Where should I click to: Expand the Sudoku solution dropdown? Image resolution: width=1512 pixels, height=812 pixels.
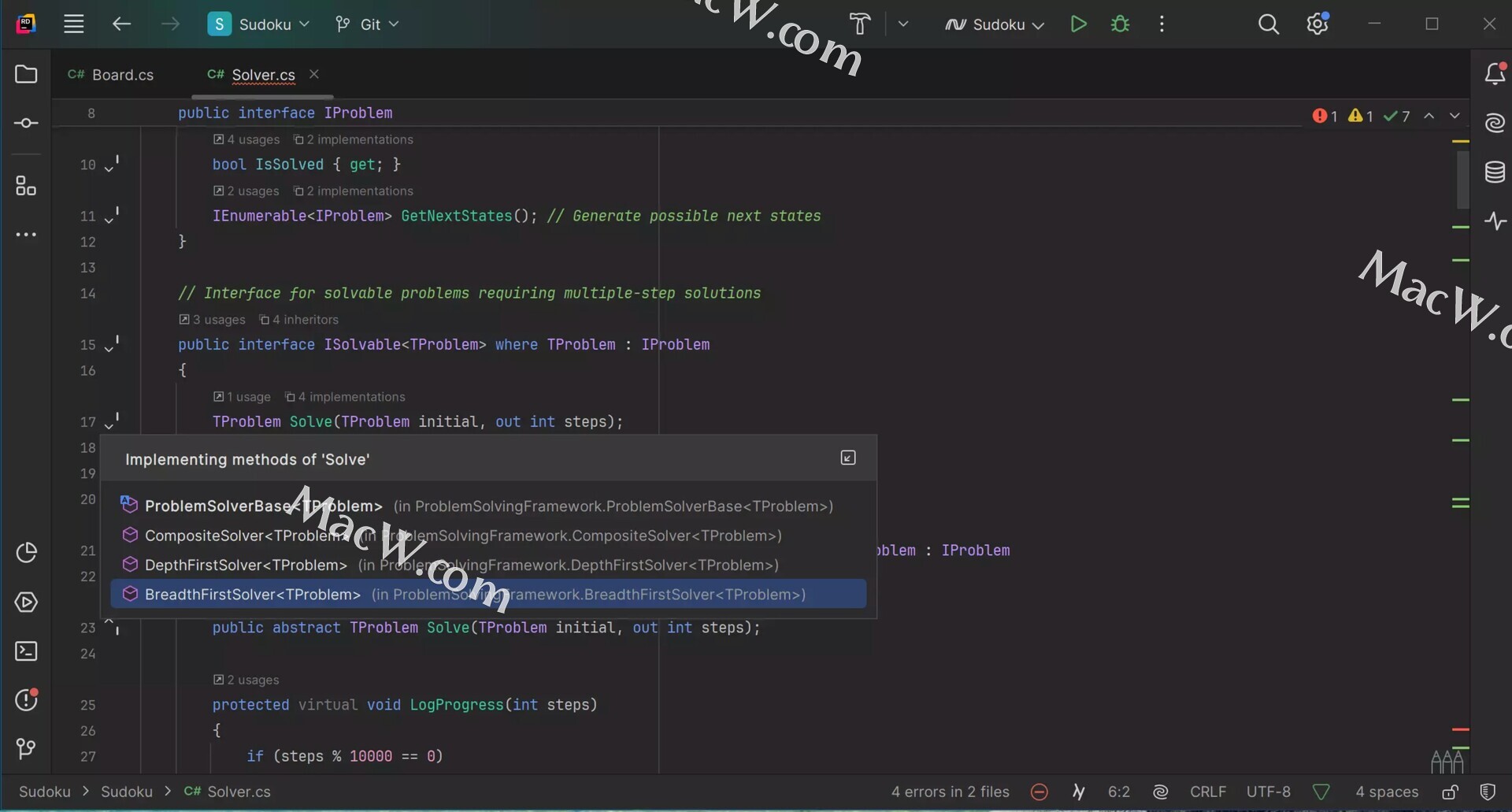259,24
